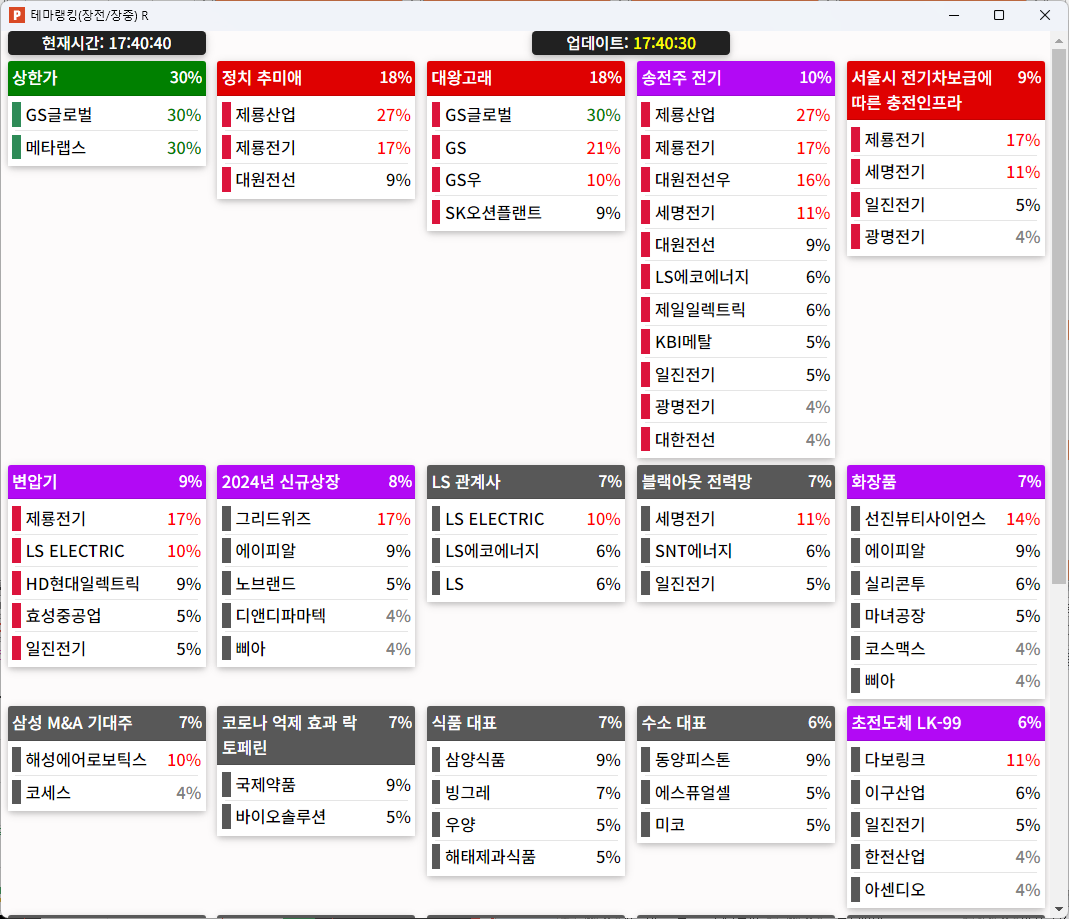The height and width of the screenshot is (919, 1069).
Task: Select the 미코 5% row
Action: (x=736, y=825)
